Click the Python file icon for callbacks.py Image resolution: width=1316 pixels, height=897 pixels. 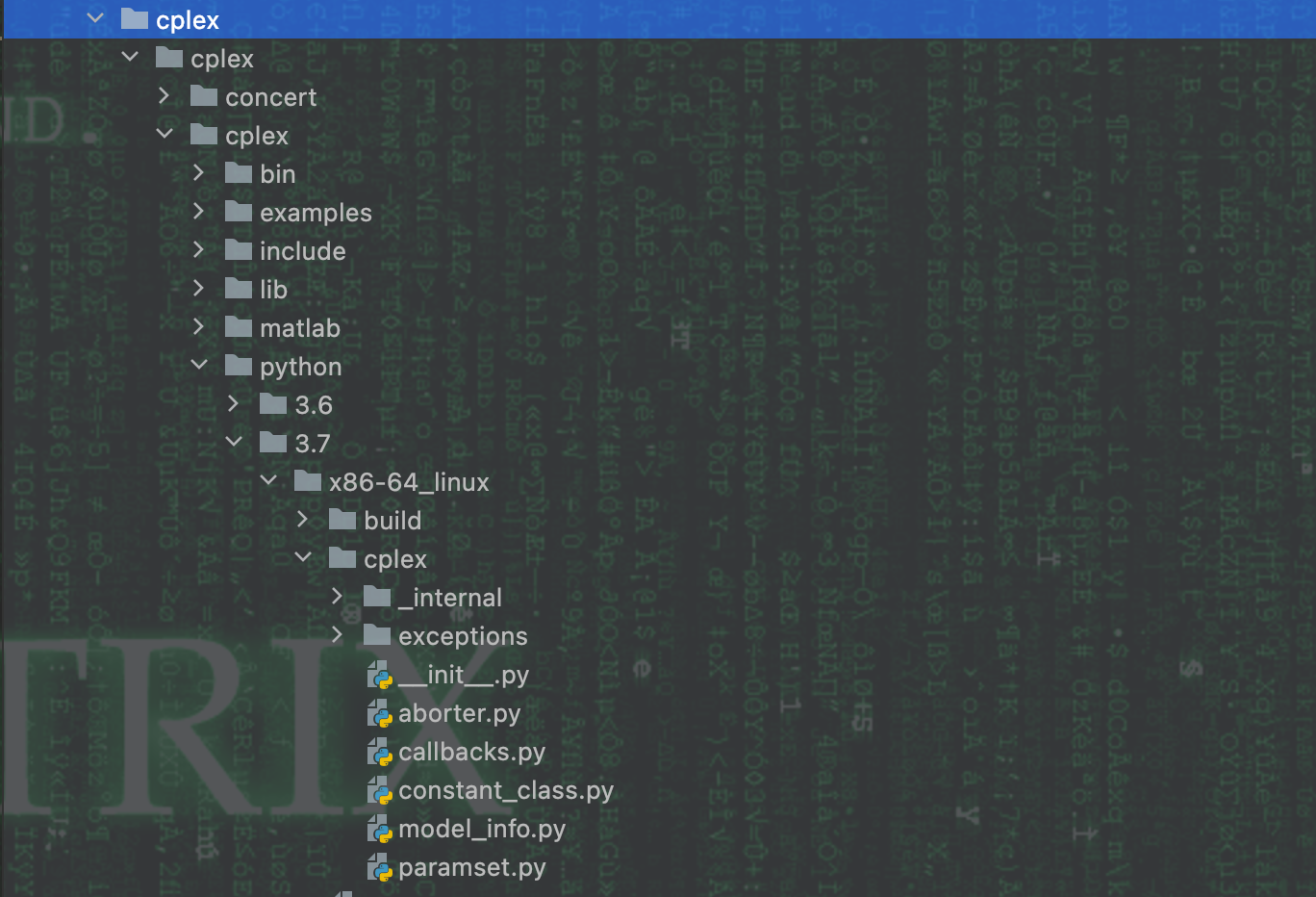point(381,752)
